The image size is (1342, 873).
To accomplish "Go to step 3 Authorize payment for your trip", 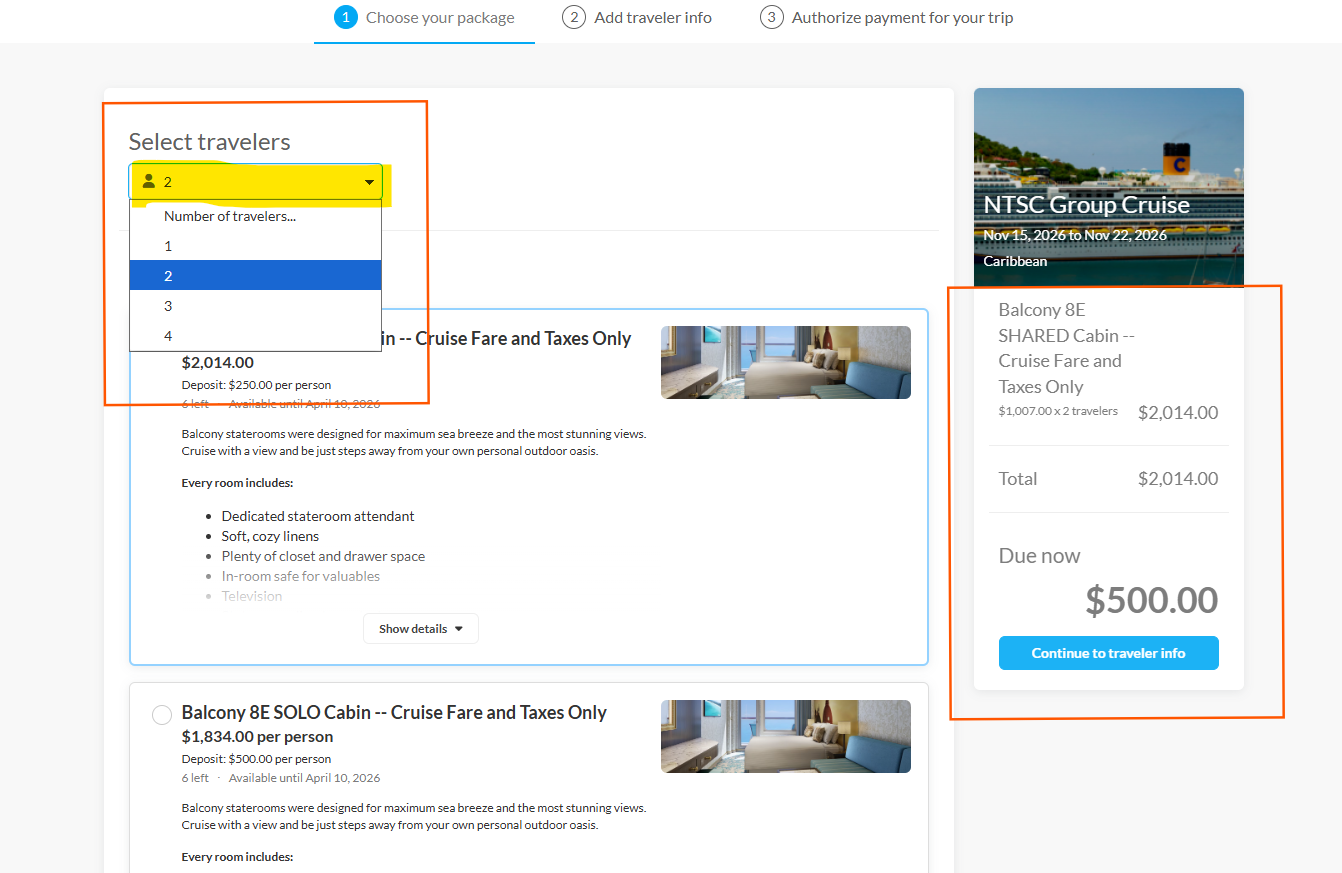I will (x=887, y=18).
